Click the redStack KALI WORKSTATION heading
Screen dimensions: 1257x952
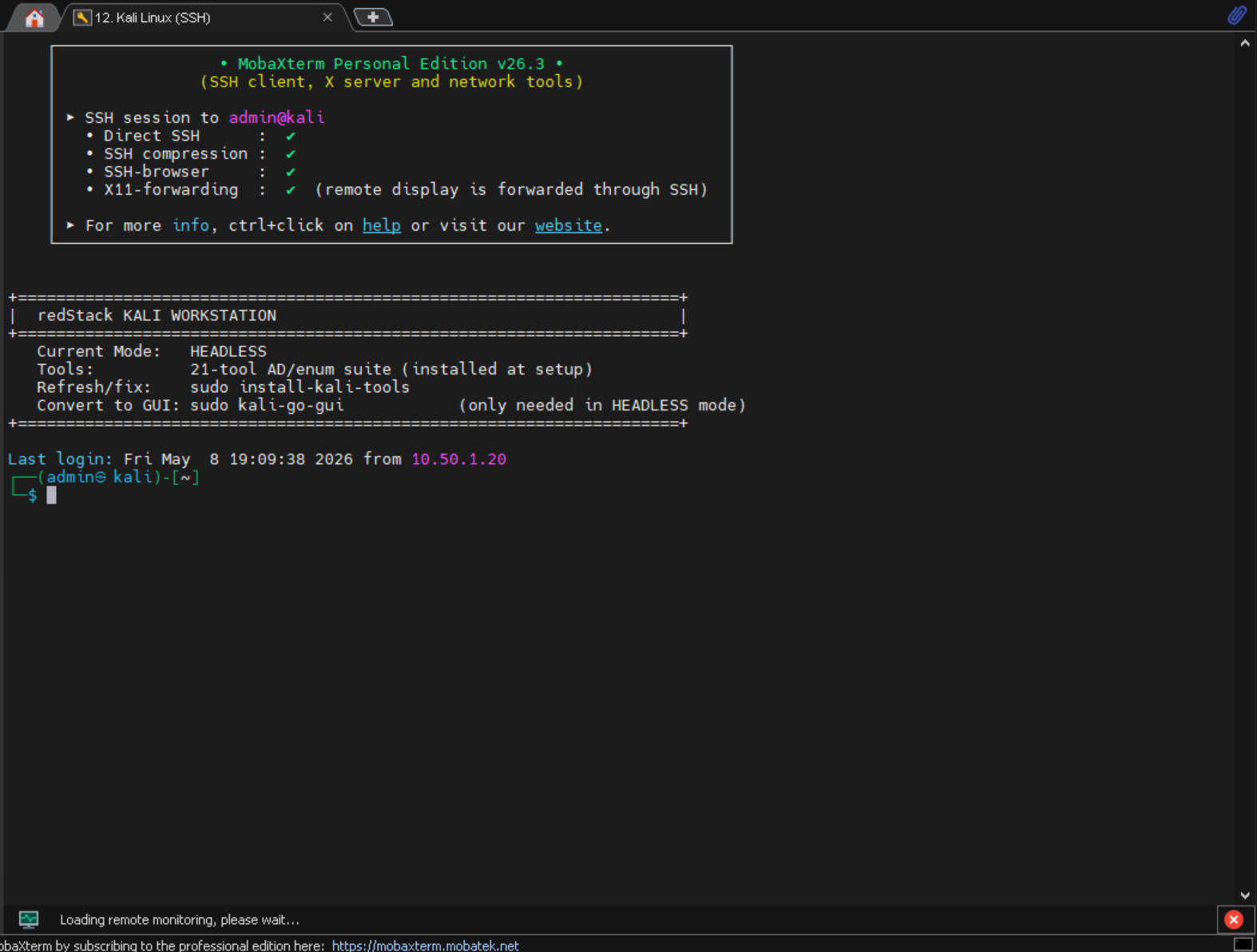[157, 315]
